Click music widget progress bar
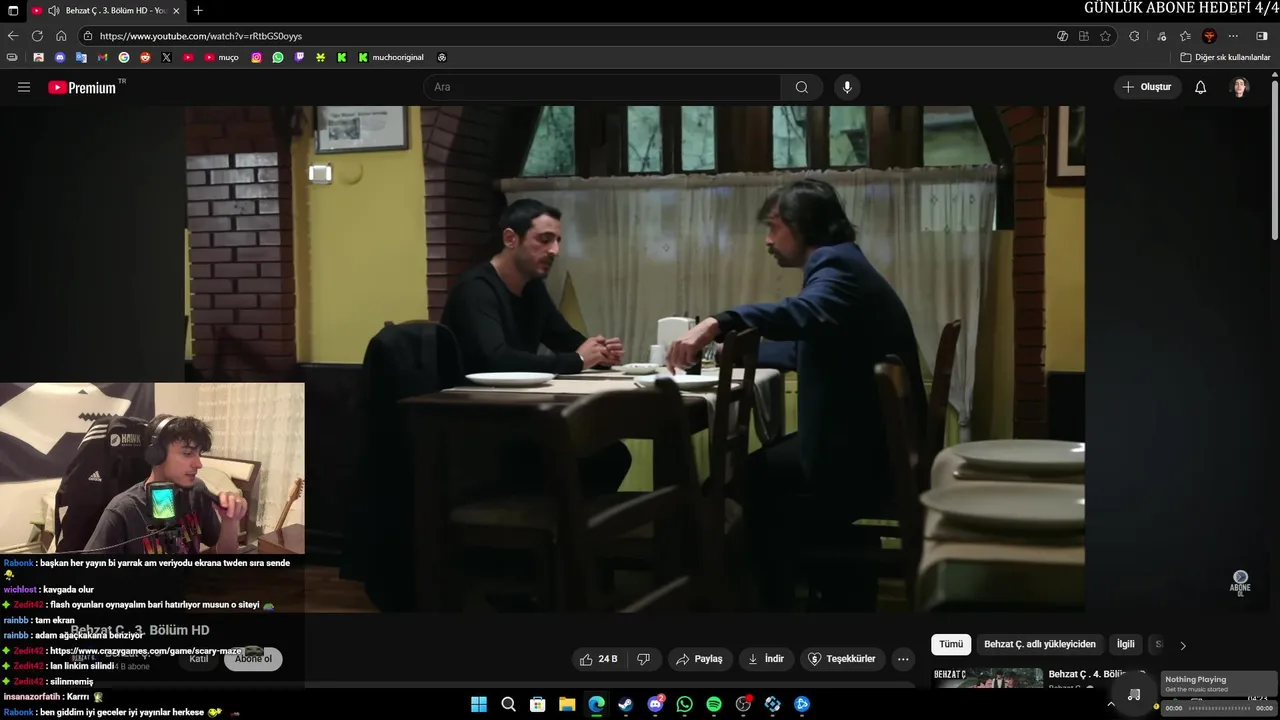Viewport: 1280px width, 720px height. pos(1220,708)
